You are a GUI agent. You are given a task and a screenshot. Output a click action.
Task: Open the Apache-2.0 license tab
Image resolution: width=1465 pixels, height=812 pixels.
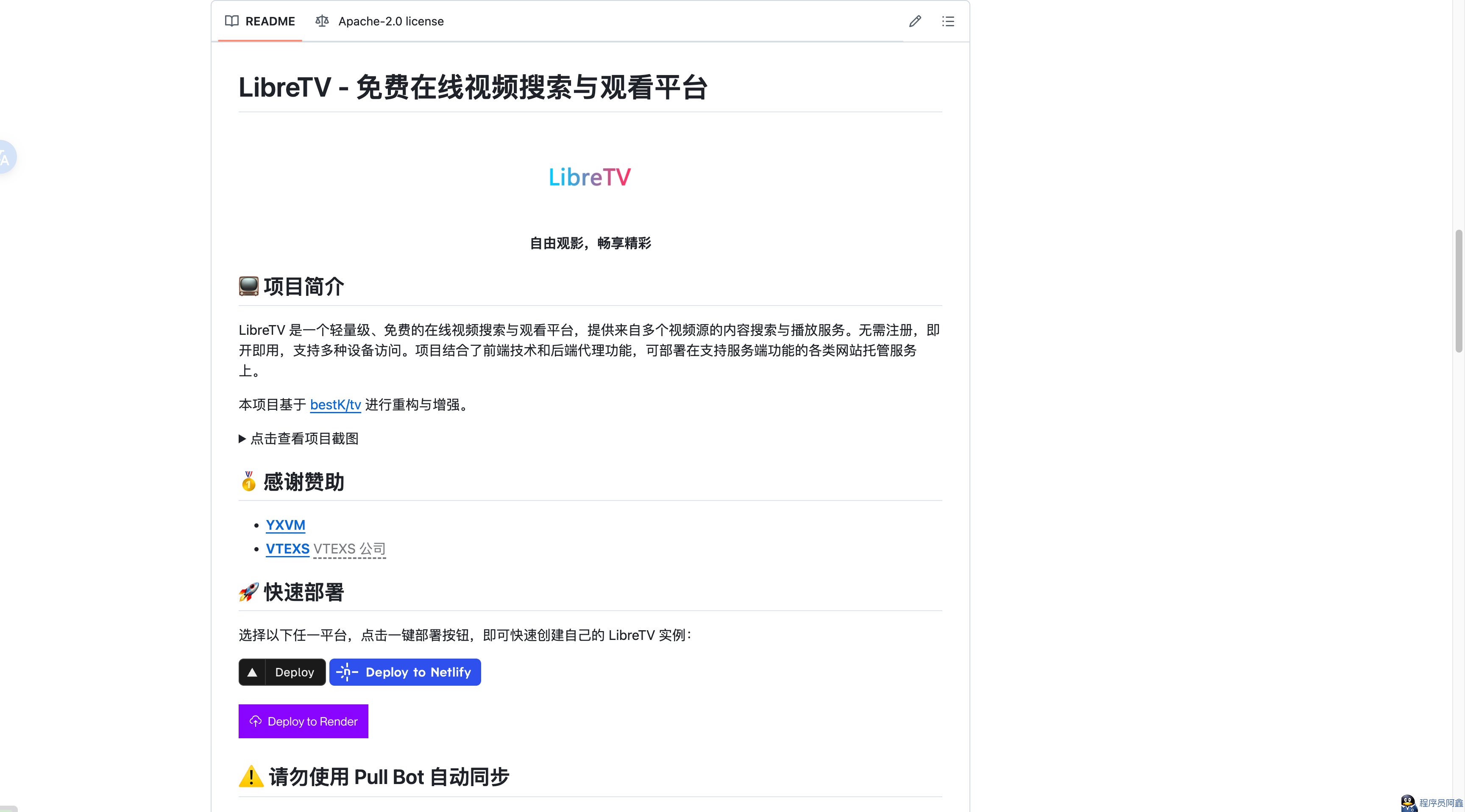point(379,21)
